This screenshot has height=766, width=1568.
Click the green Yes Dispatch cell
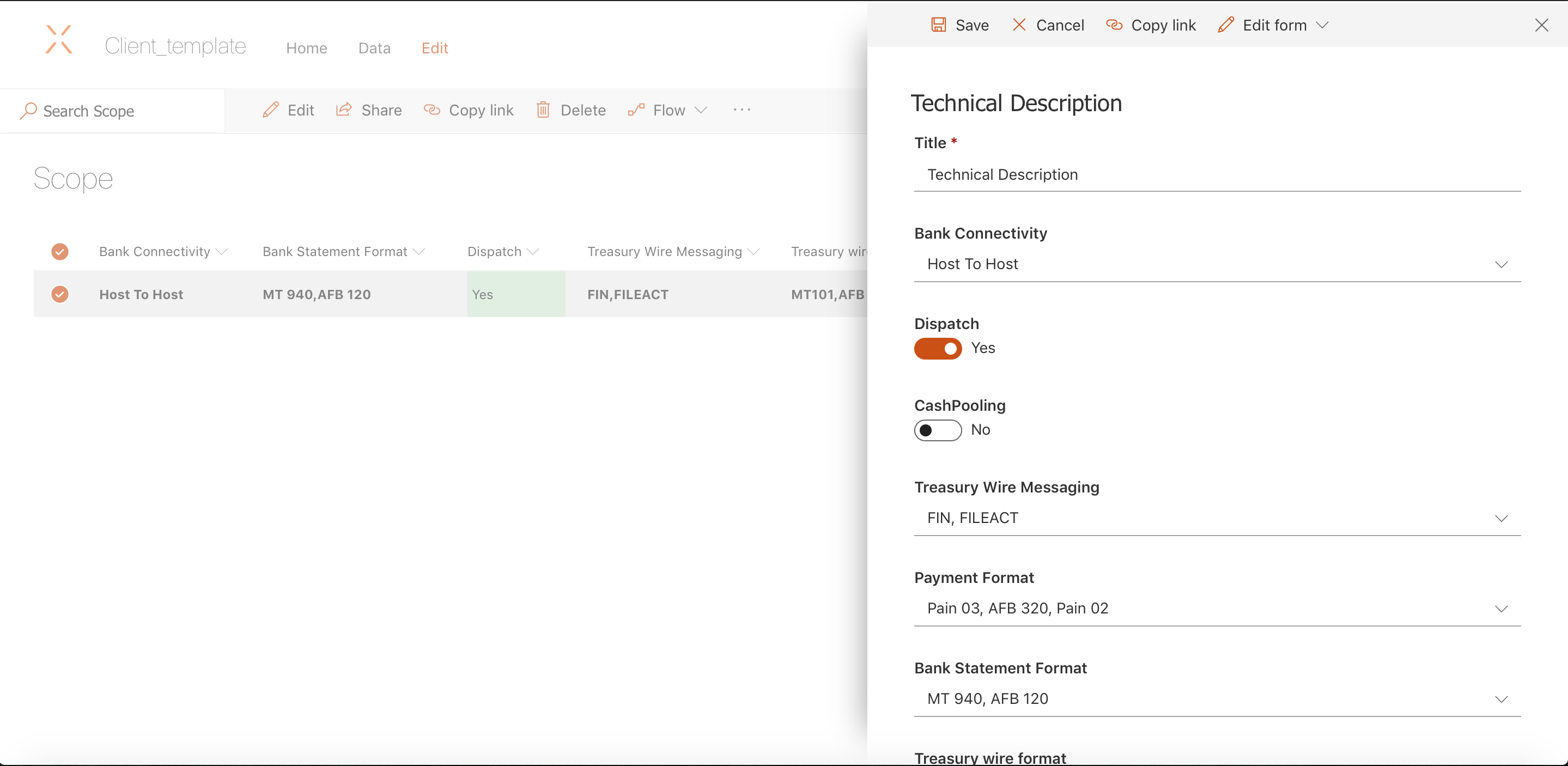click(x=516, y=295)
